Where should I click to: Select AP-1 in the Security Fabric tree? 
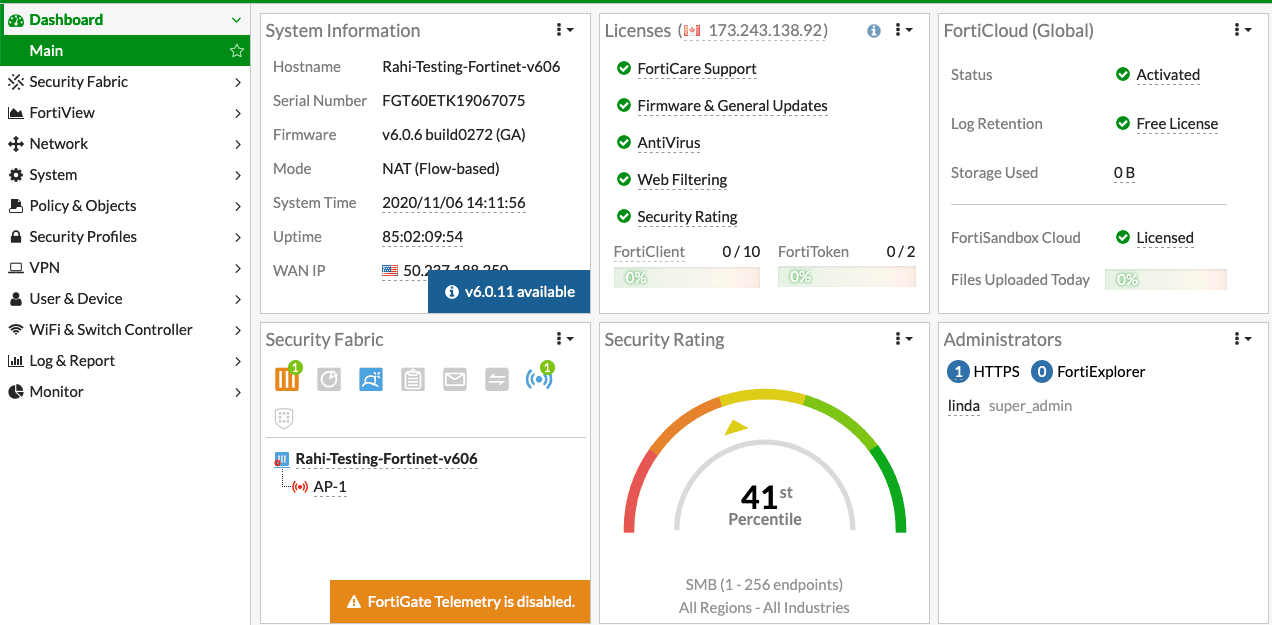pos(329,487)
